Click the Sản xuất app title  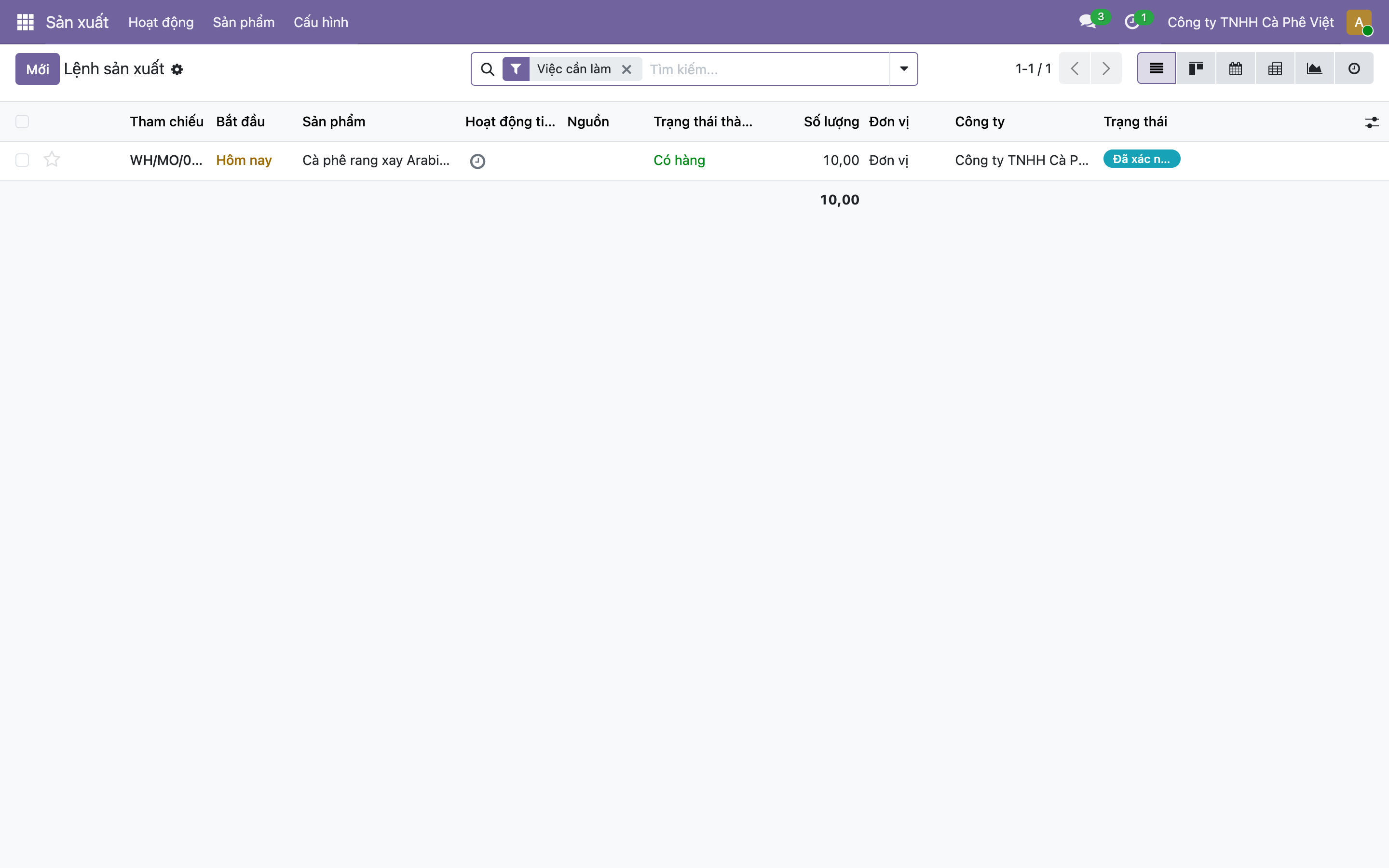tap(77, 22)
